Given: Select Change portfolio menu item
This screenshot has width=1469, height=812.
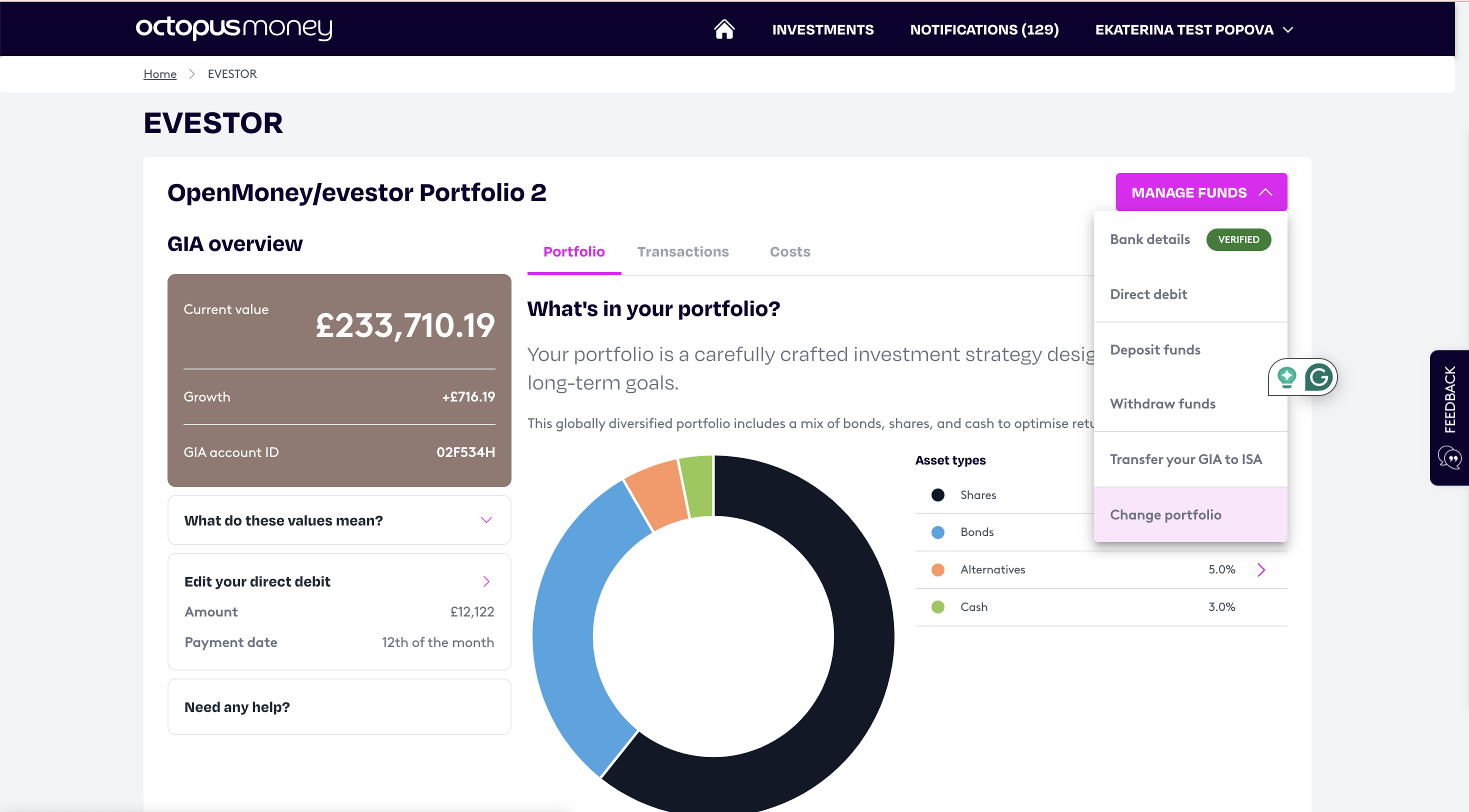Looking at the screenshot, I should click(x=1189, y=514).
